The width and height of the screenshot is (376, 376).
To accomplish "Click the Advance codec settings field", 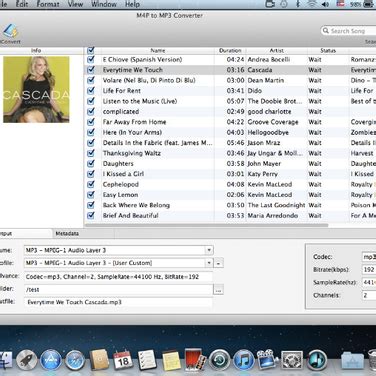I will click(x=118, y=277).
